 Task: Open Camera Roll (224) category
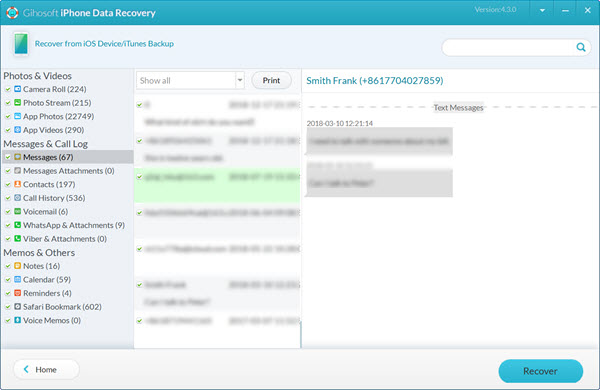[55, 89]
